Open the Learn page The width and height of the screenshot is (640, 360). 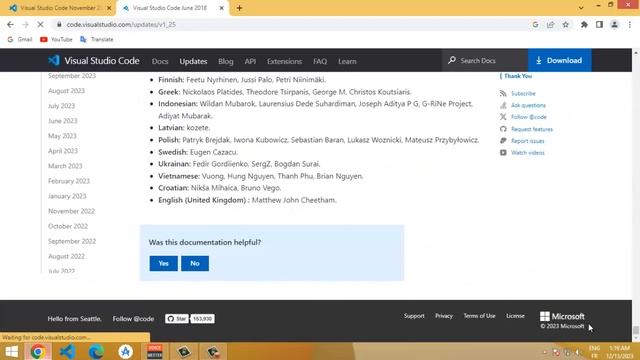click(x=347, y=61)
